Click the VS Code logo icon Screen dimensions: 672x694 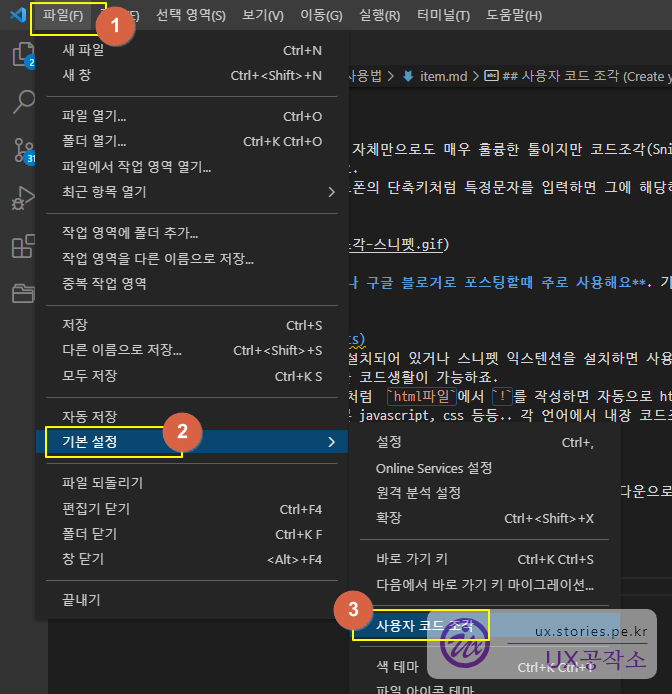pyautogui.click(x=18, y=15)
